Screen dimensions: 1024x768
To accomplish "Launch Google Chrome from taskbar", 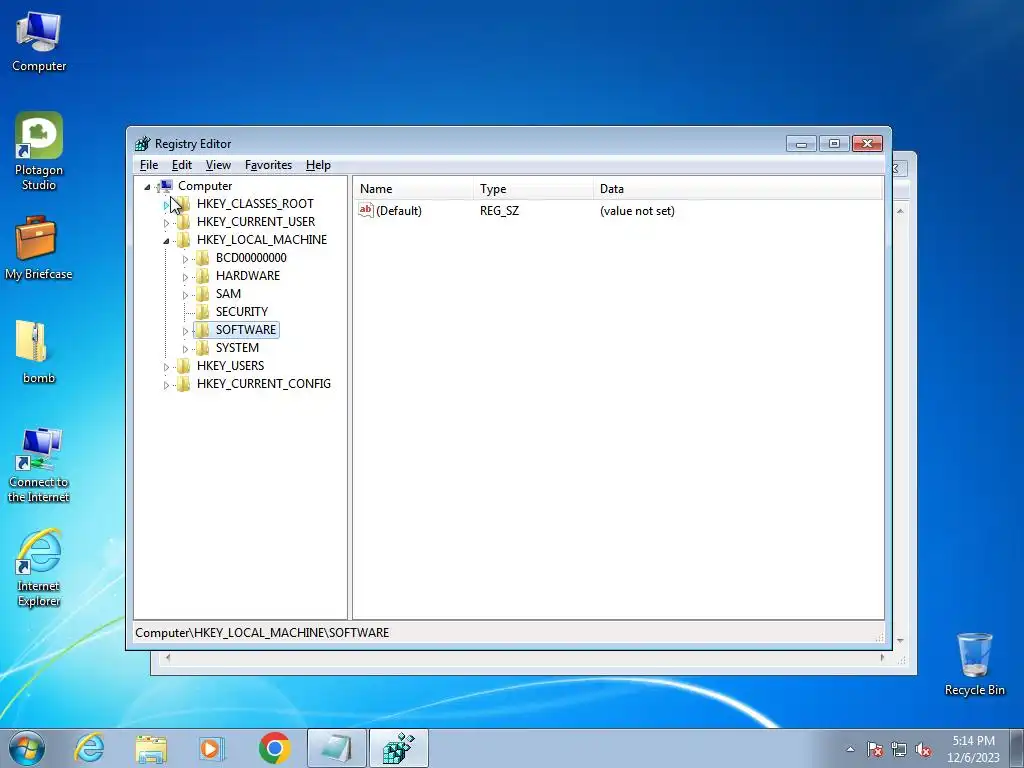I will pos(274,748).
